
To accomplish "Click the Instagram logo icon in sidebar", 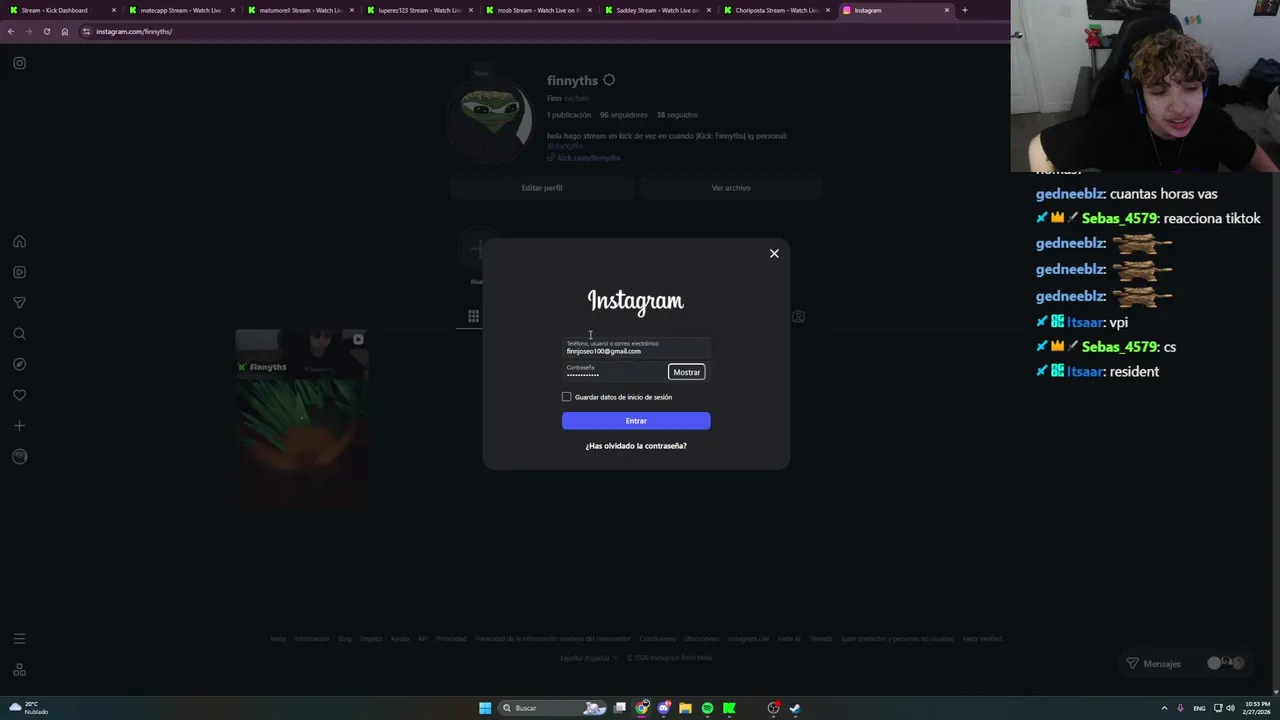I will pyautogui.click(x=19, y=63).
